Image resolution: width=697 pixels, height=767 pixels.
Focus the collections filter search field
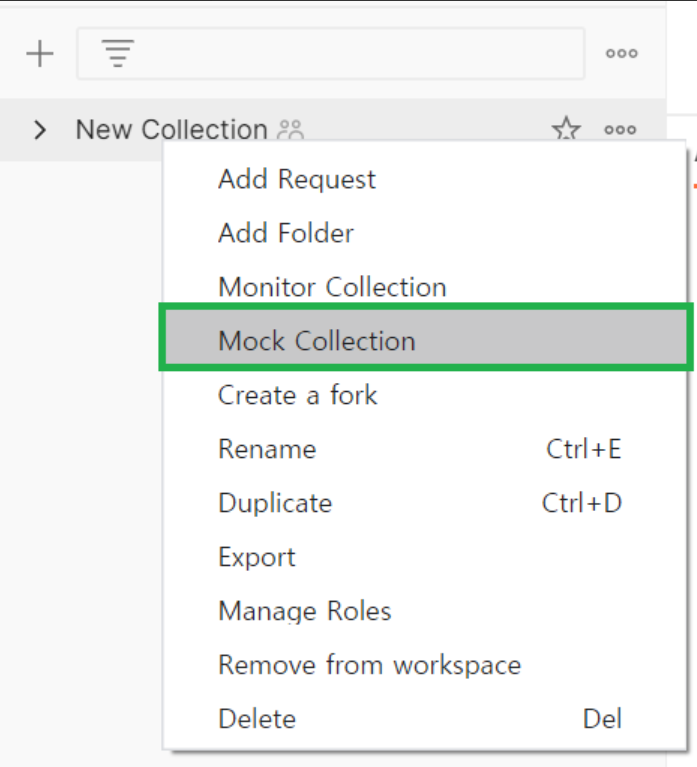[331, 54]
